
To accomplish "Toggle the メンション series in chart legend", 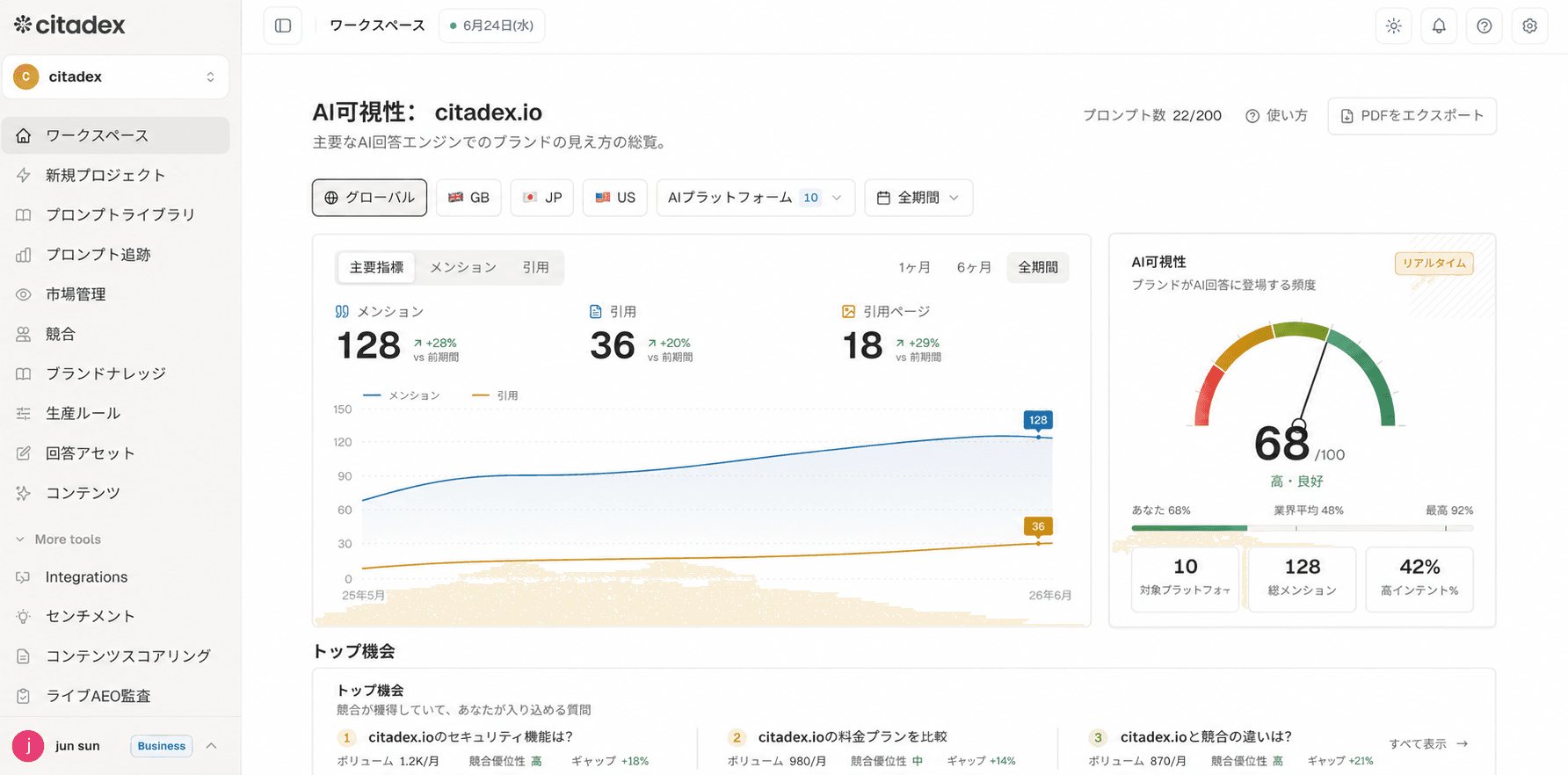I will pyautogui.click(x=402, y=395).
